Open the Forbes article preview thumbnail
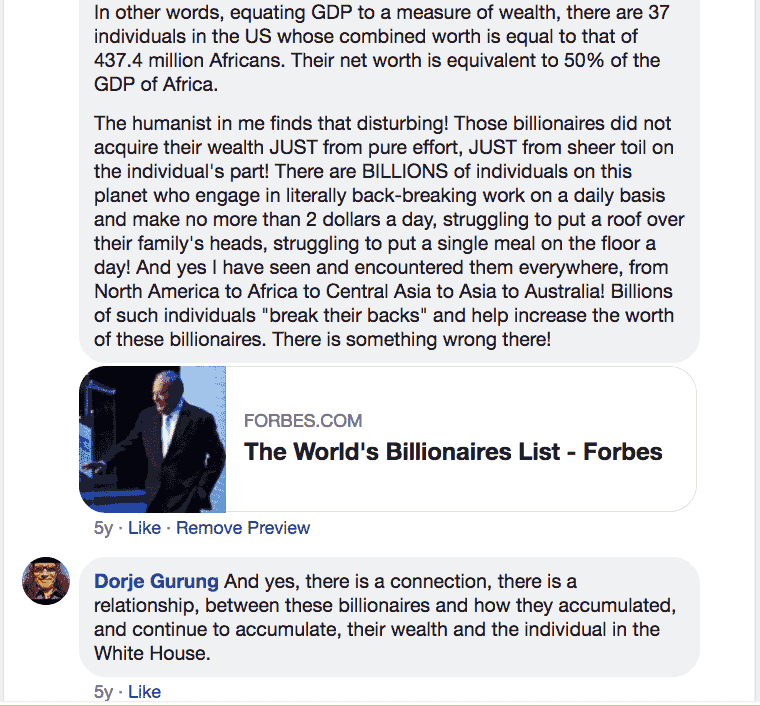 152,439
